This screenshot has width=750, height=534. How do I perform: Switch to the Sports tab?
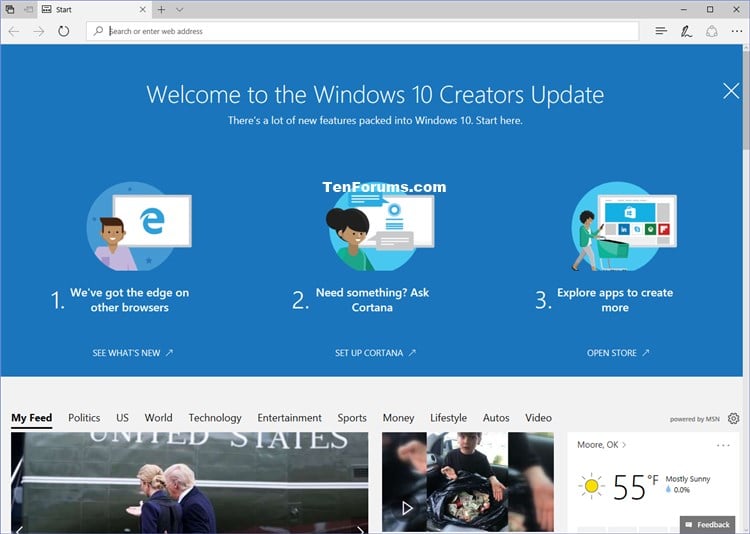(x=352, y=418)
